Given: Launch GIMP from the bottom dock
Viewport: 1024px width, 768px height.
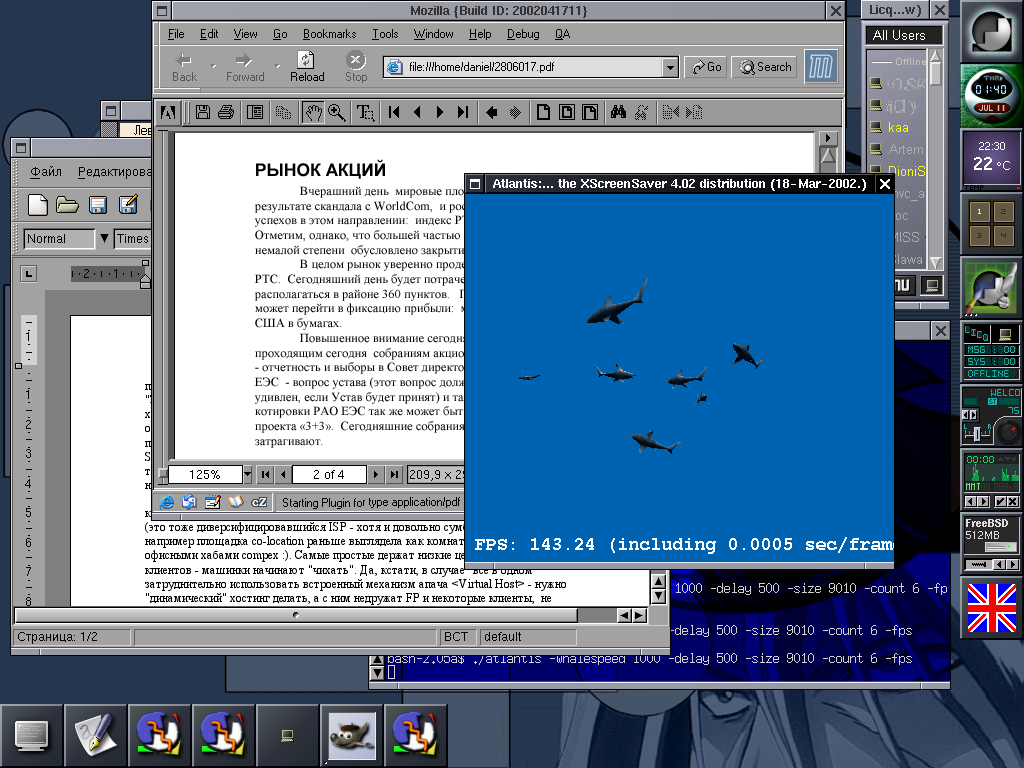Looking at the screenshot, I should tap(352, 735).
